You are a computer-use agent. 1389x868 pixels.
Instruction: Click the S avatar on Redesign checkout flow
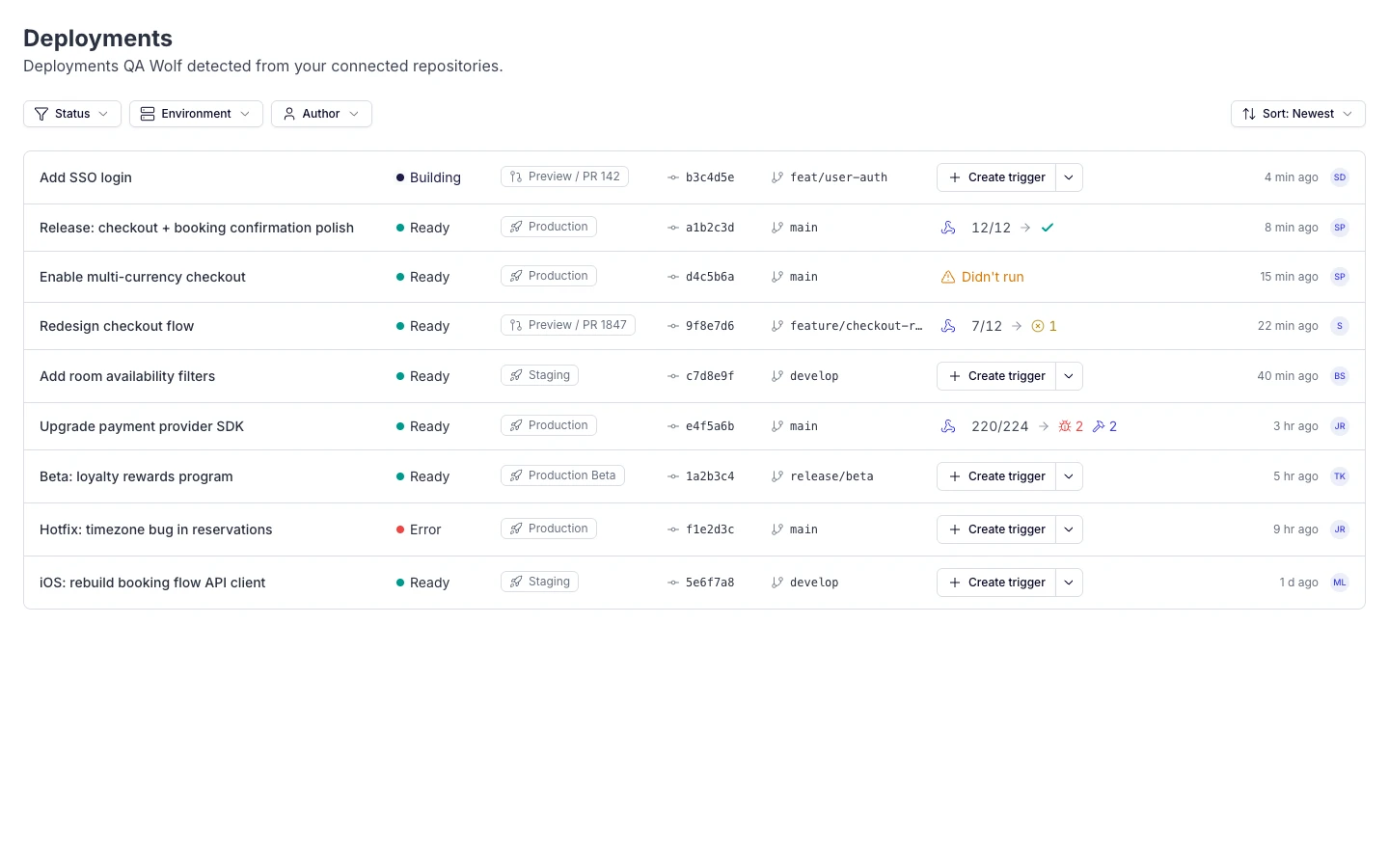pyautogui.click(x=1340, y=326)
